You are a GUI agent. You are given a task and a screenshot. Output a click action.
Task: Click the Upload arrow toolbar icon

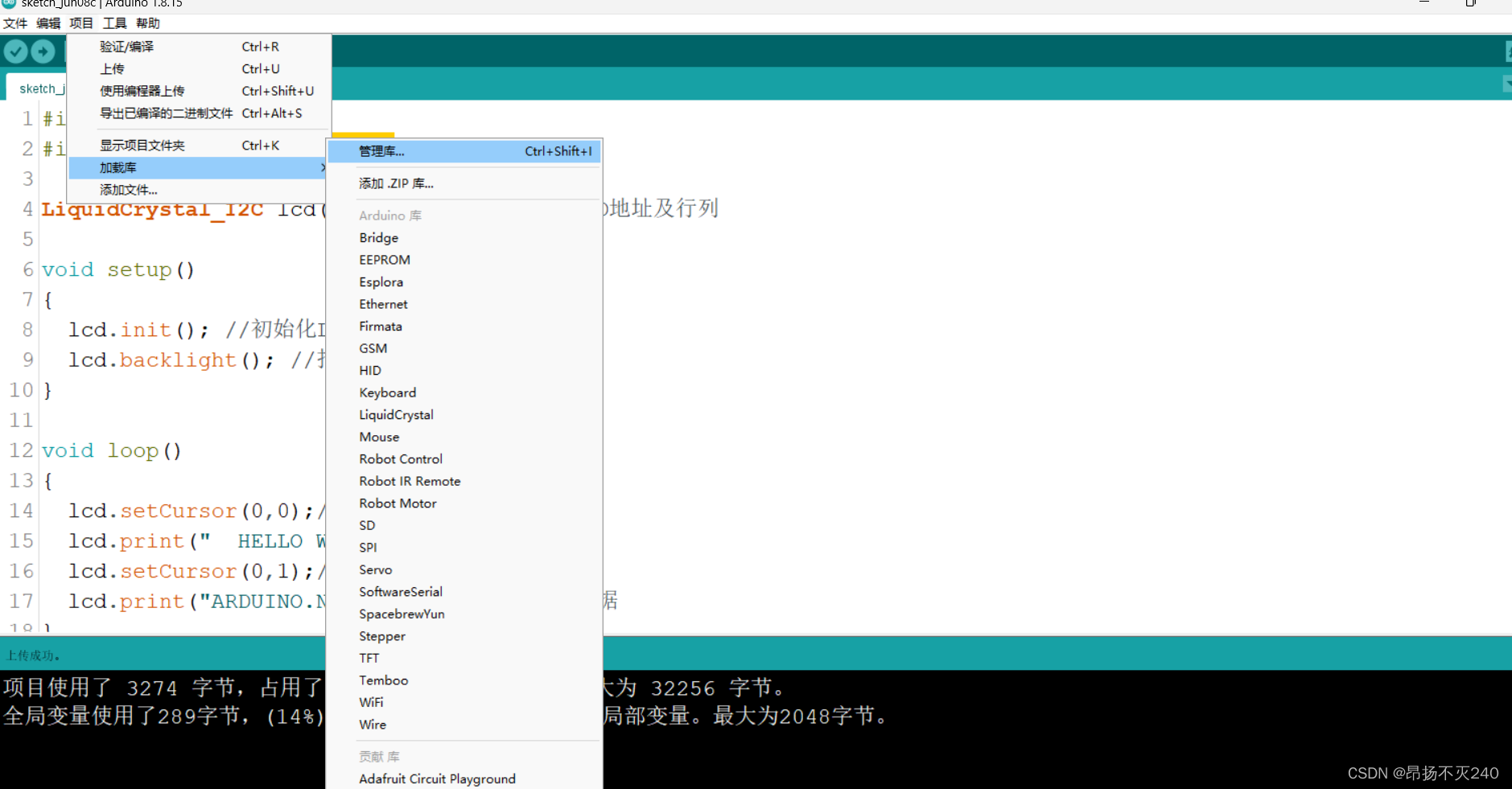(x=43, y=51)
